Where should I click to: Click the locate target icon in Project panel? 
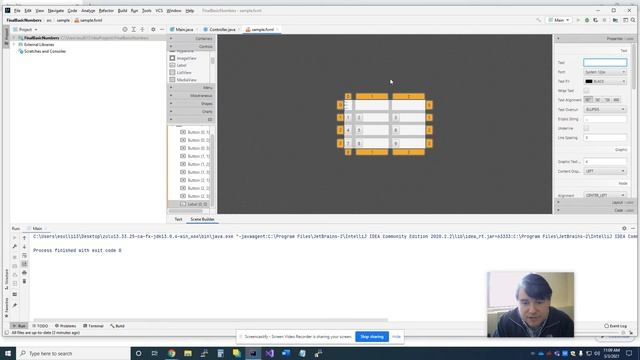(125, 29)
